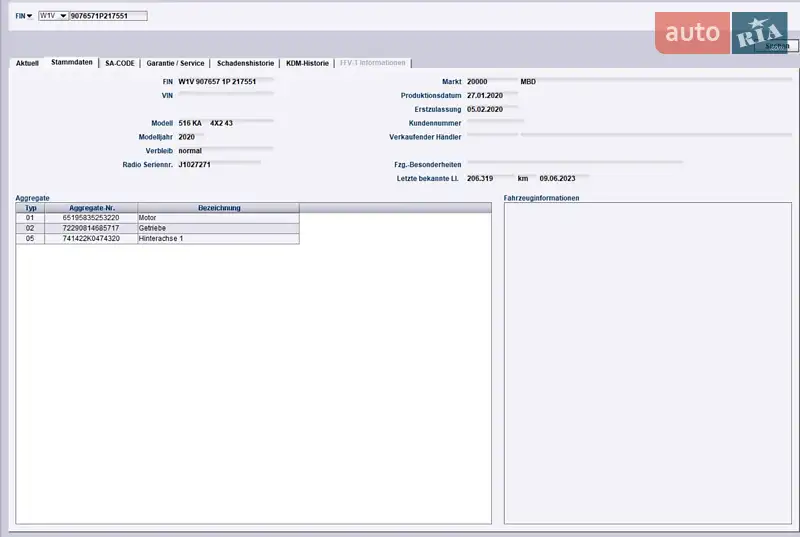The height and width of the screenshot is (537, 800).
Task: Click the FIN number input field
Action: point(108,16)
